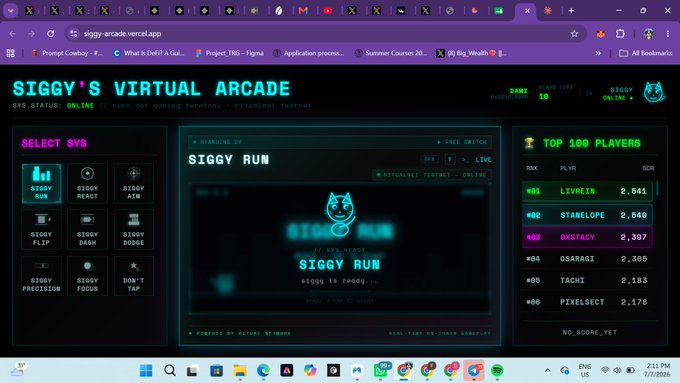Click the neon cat mascot in game screen
This screenshot has width=680, height=383.
click(x=340, y=214)
